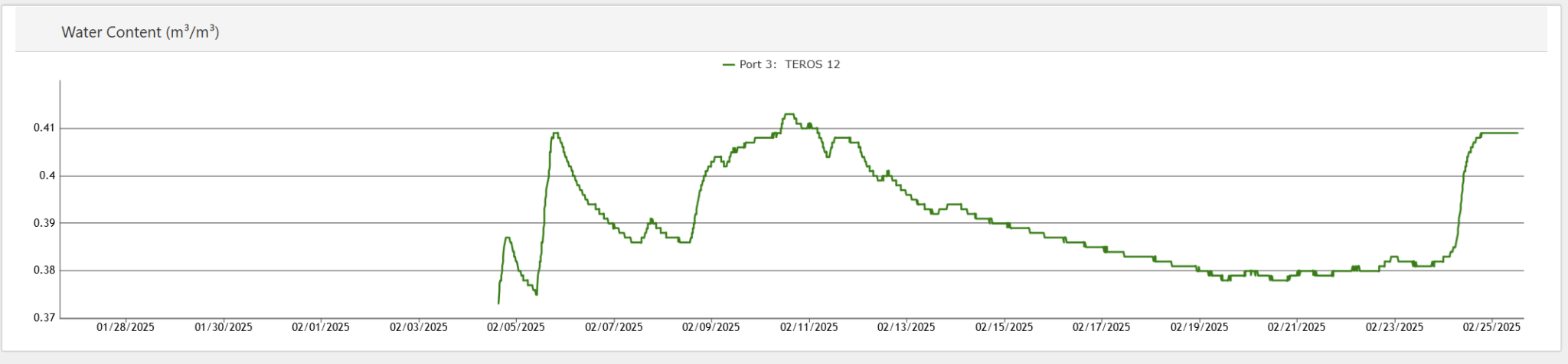The image size is (1568, 364).
Task: Select the 02/03/2025 x-axis tick label
Action: pos(419,327)
